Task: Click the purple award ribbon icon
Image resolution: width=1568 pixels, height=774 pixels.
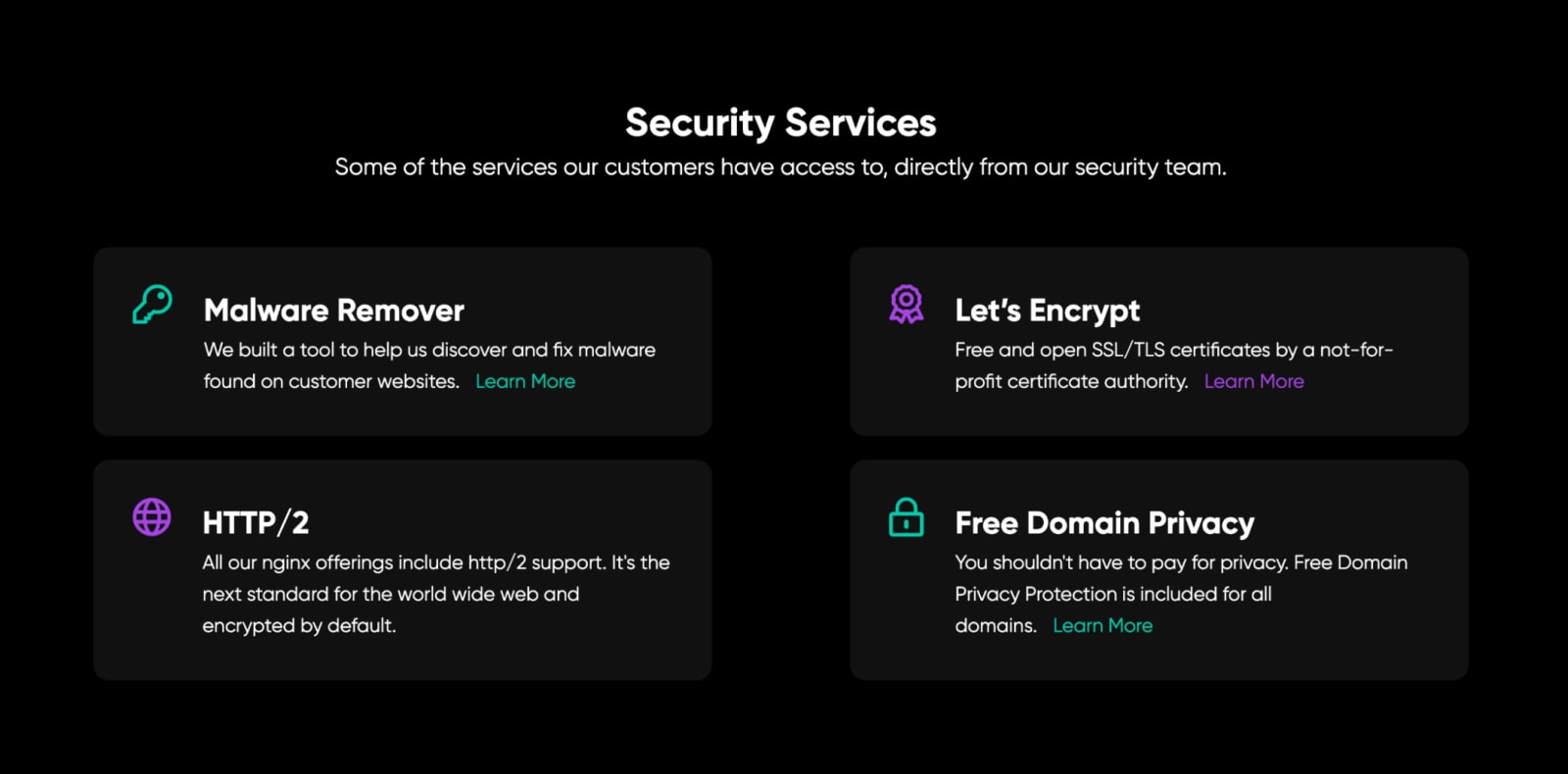Action: (906, 305)
